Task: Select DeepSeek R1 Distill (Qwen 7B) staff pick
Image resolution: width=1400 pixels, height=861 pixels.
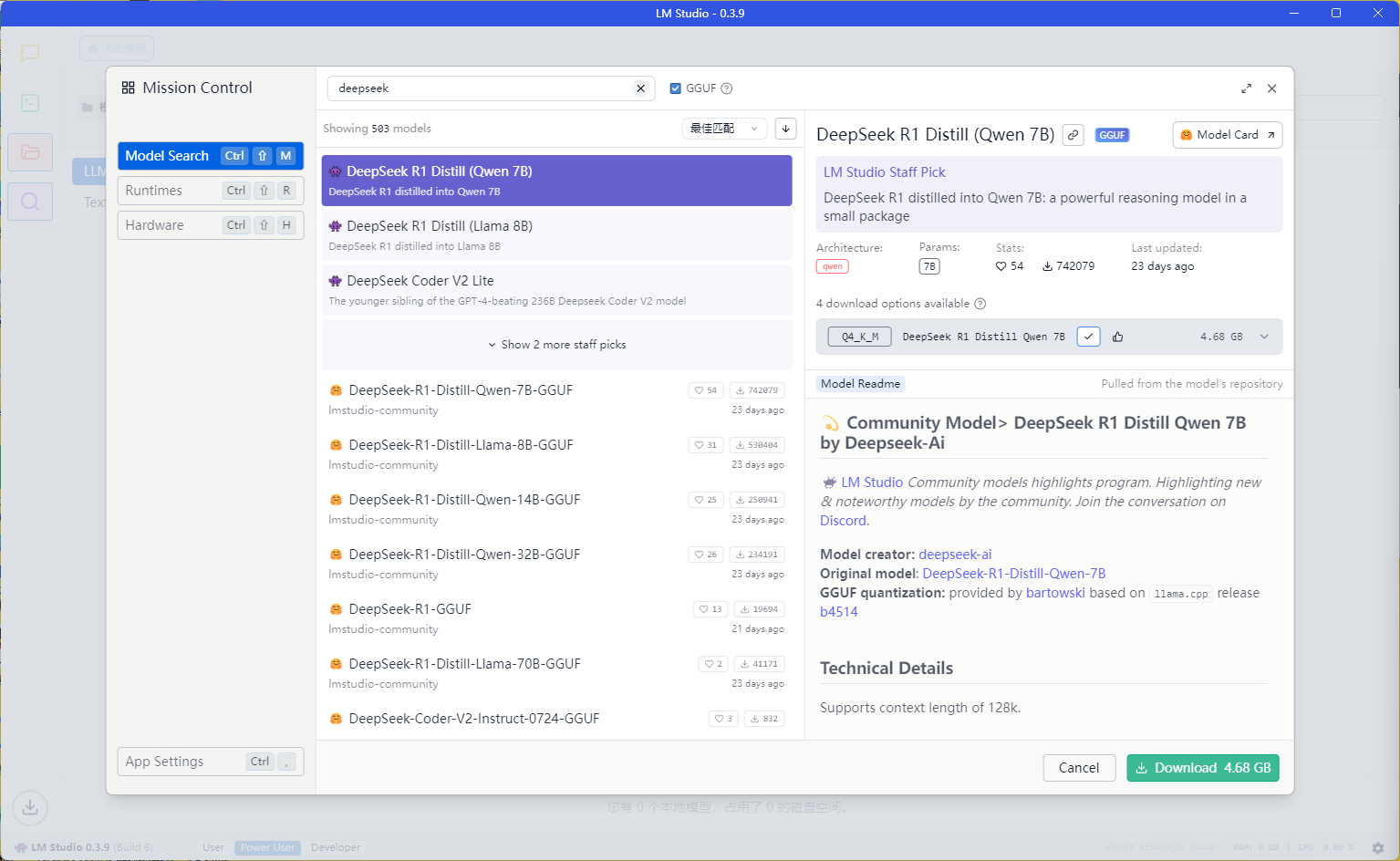Action: click(x=556, y=181)
